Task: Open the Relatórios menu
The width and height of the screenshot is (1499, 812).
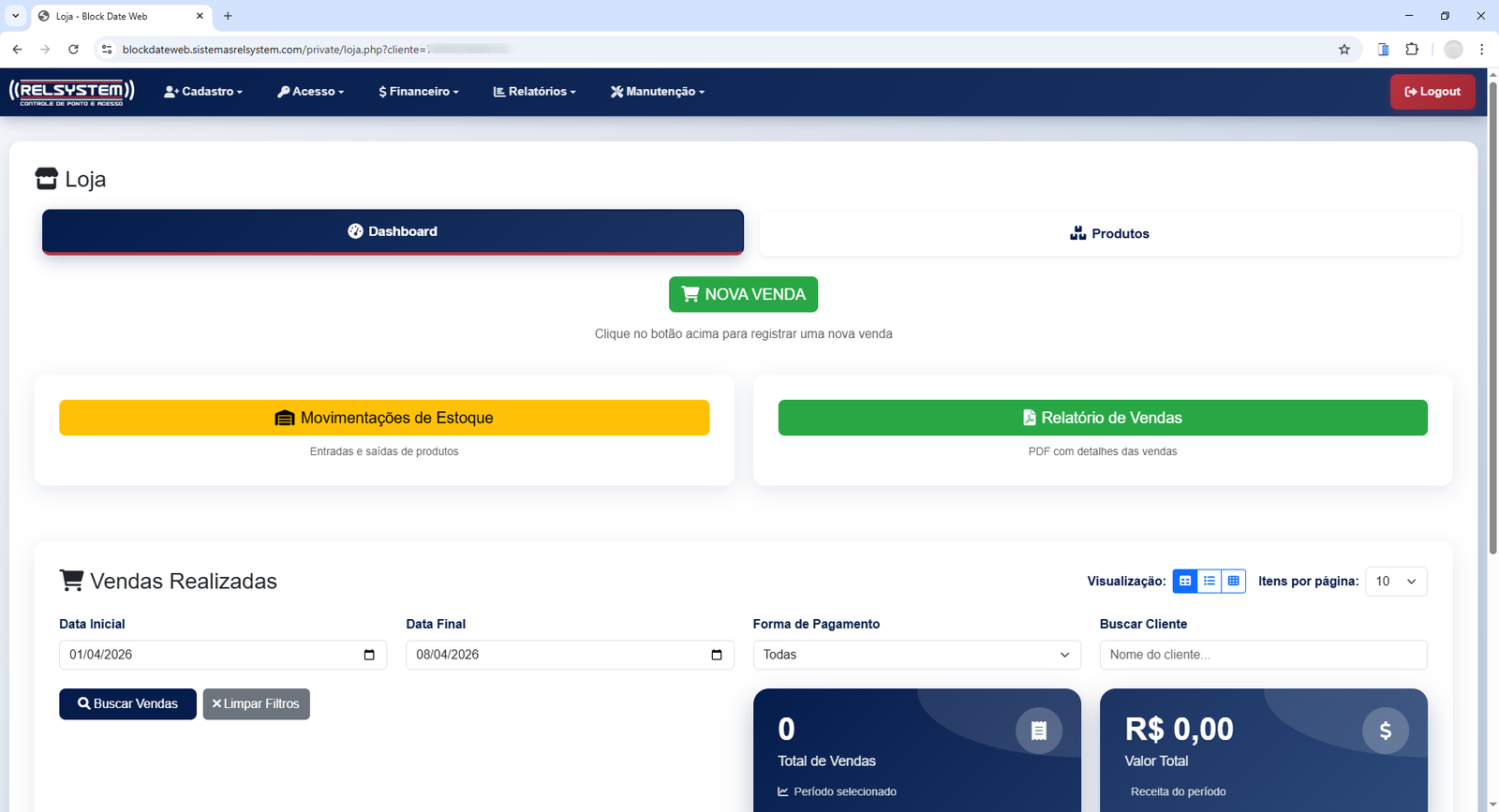Action: pos(535,92)
